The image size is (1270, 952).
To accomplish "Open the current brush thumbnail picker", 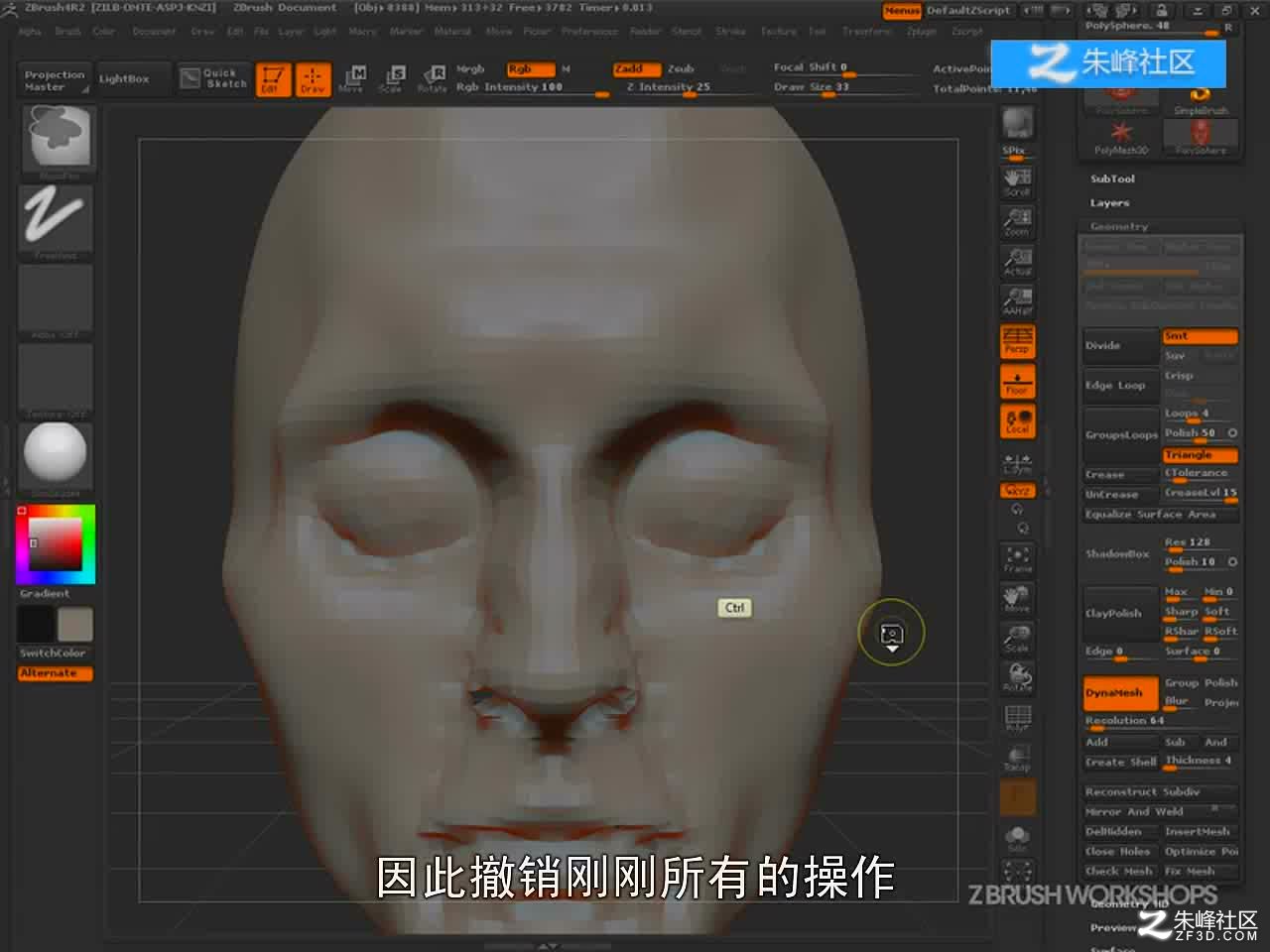I will point(57,140).
